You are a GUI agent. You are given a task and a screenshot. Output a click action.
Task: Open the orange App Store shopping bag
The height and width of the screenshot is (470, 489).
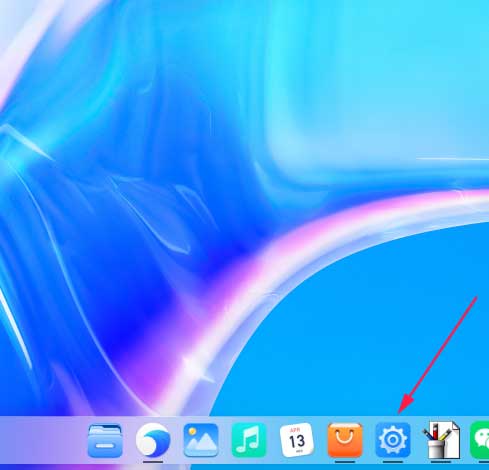click(x=345, y=440)
